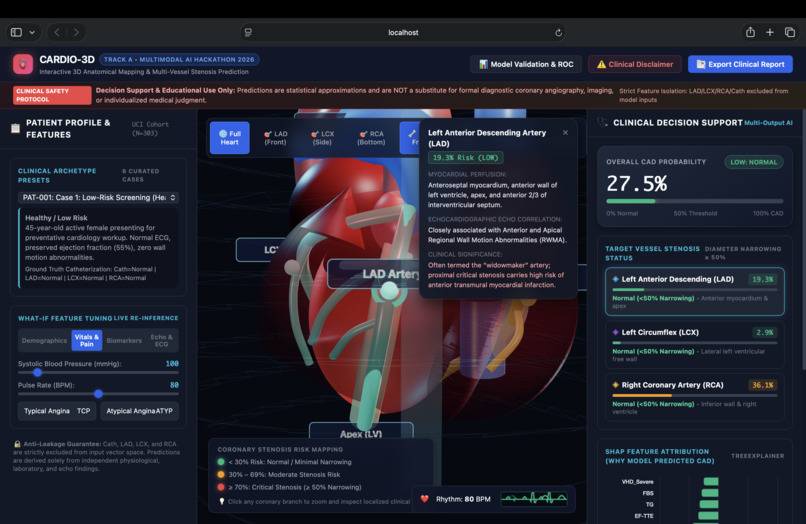Switch to LAD (Front) view

pyautogui.click(x=275, y=138)
